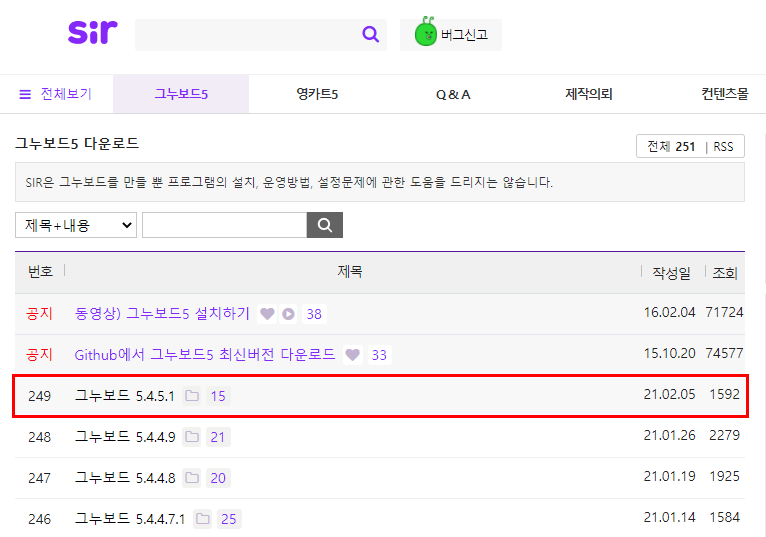Click the folder icon beside 5.4.4.8

pos(192,478)
